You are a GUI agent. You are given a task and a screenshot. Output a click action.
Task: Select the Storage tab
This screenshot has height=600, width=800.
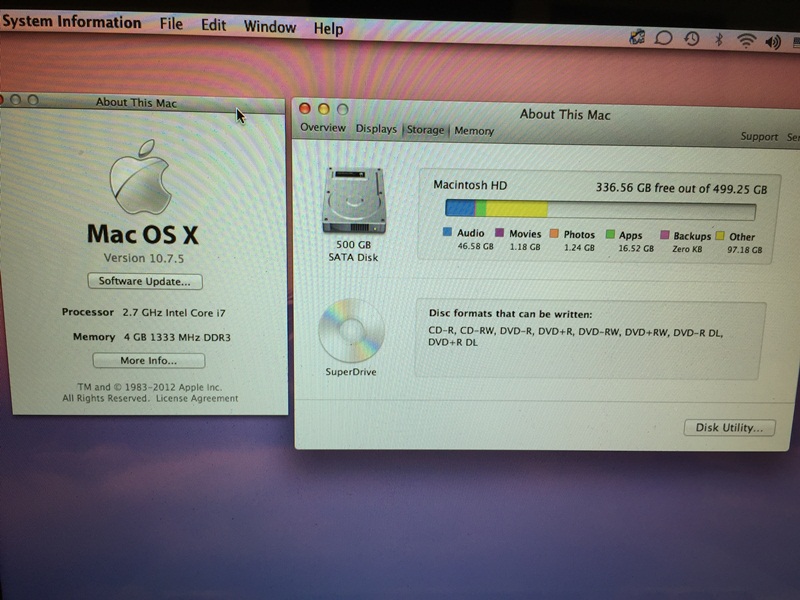(x=425, y=130)
